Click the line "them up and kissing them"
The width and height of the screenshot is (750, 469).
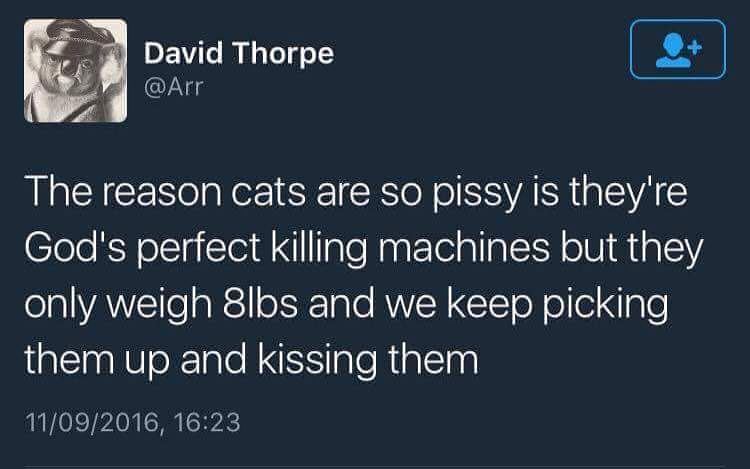coord(252,360)
